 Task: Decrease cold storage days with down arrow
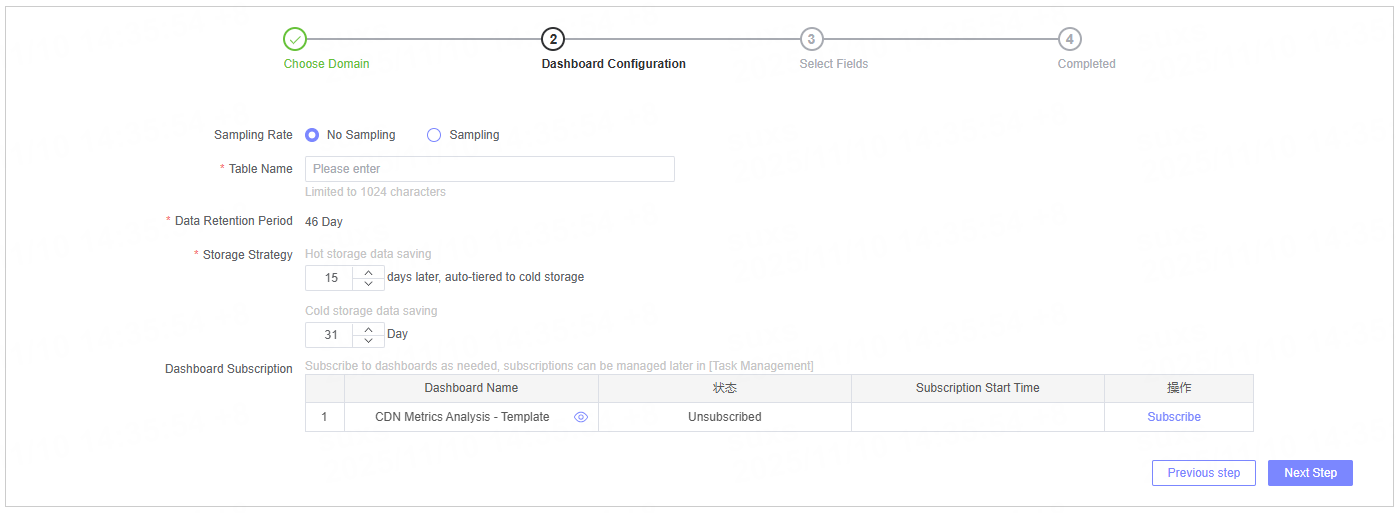368,341
